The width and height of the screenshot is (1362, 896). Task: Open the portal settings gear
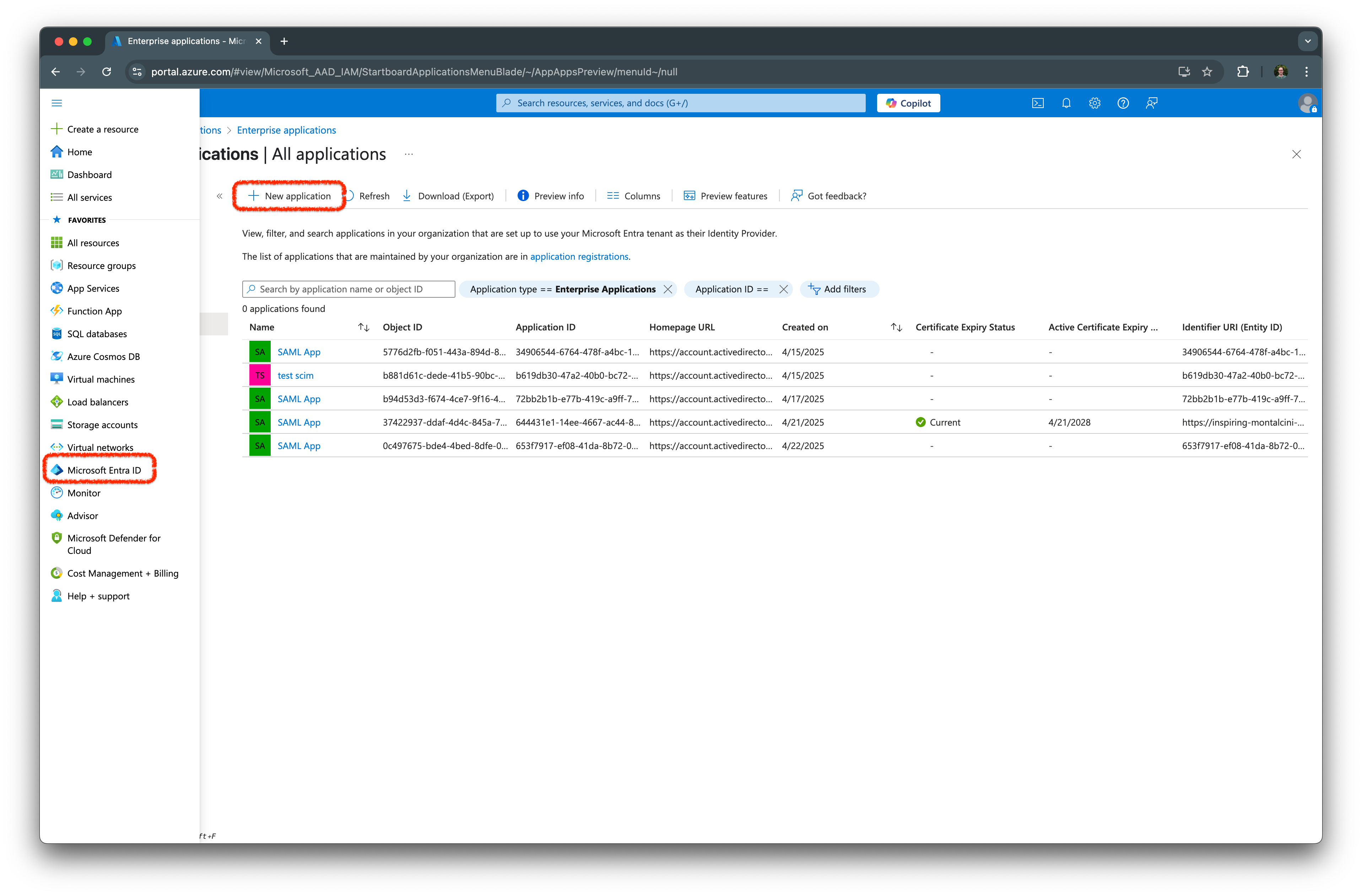(x=1095, y=103)
